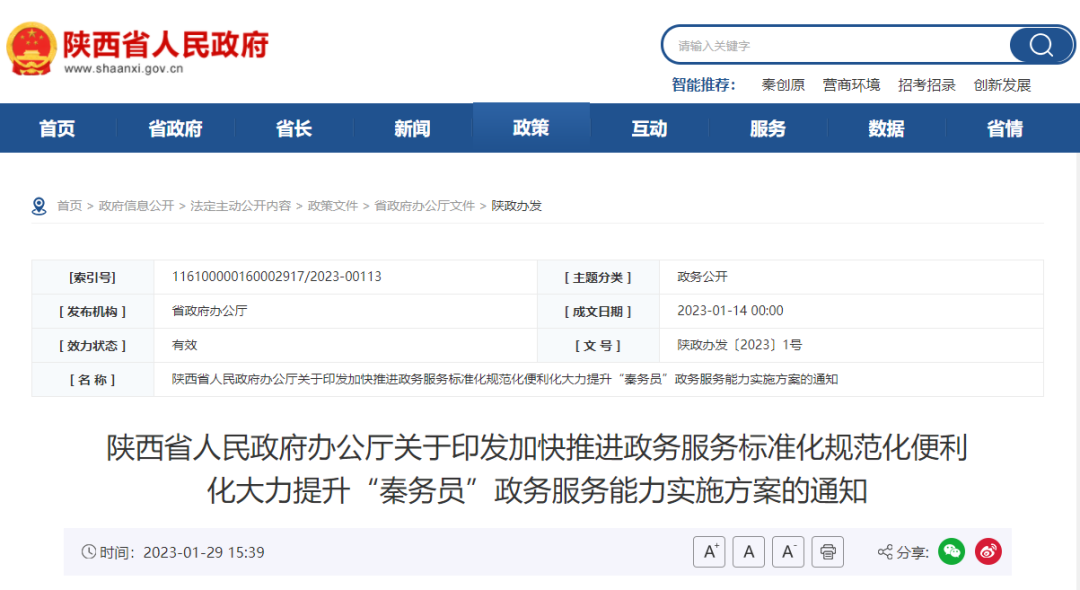
Task: Open 数据 navigation menu item
Action: click(x=886, y=129)
